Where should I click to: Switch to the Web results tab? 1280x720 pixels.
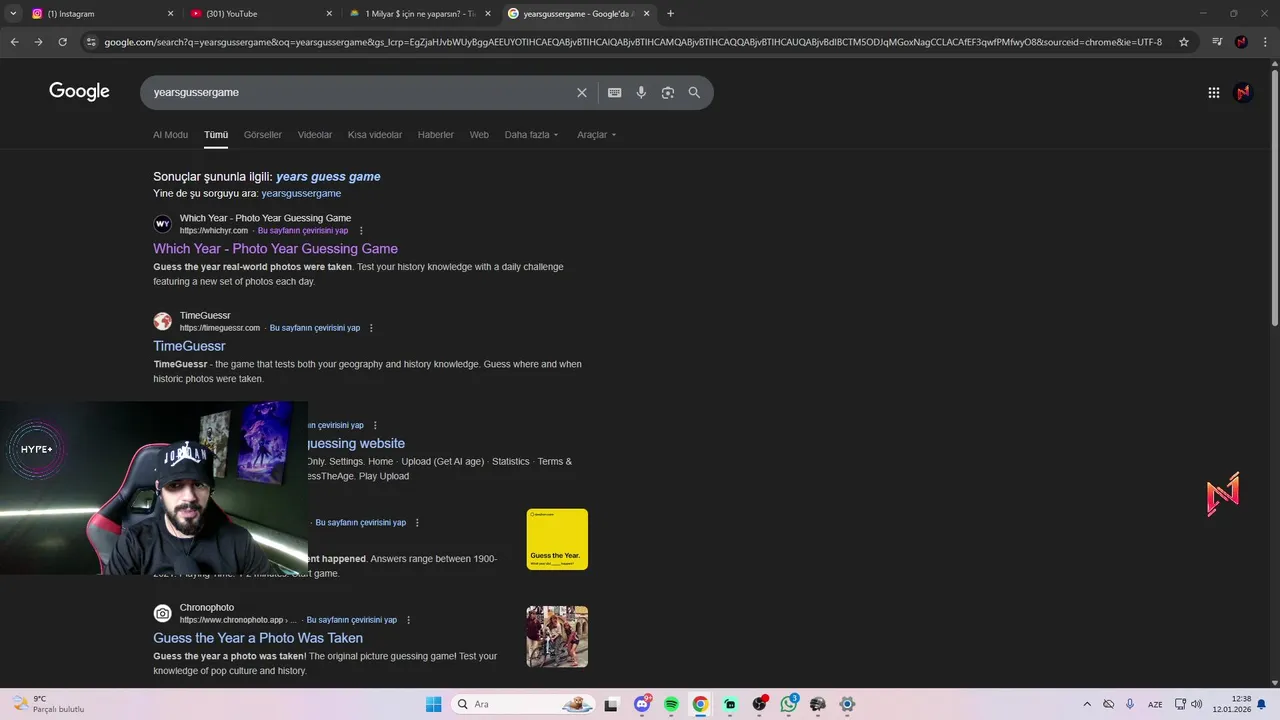click(x=479, y=135)
